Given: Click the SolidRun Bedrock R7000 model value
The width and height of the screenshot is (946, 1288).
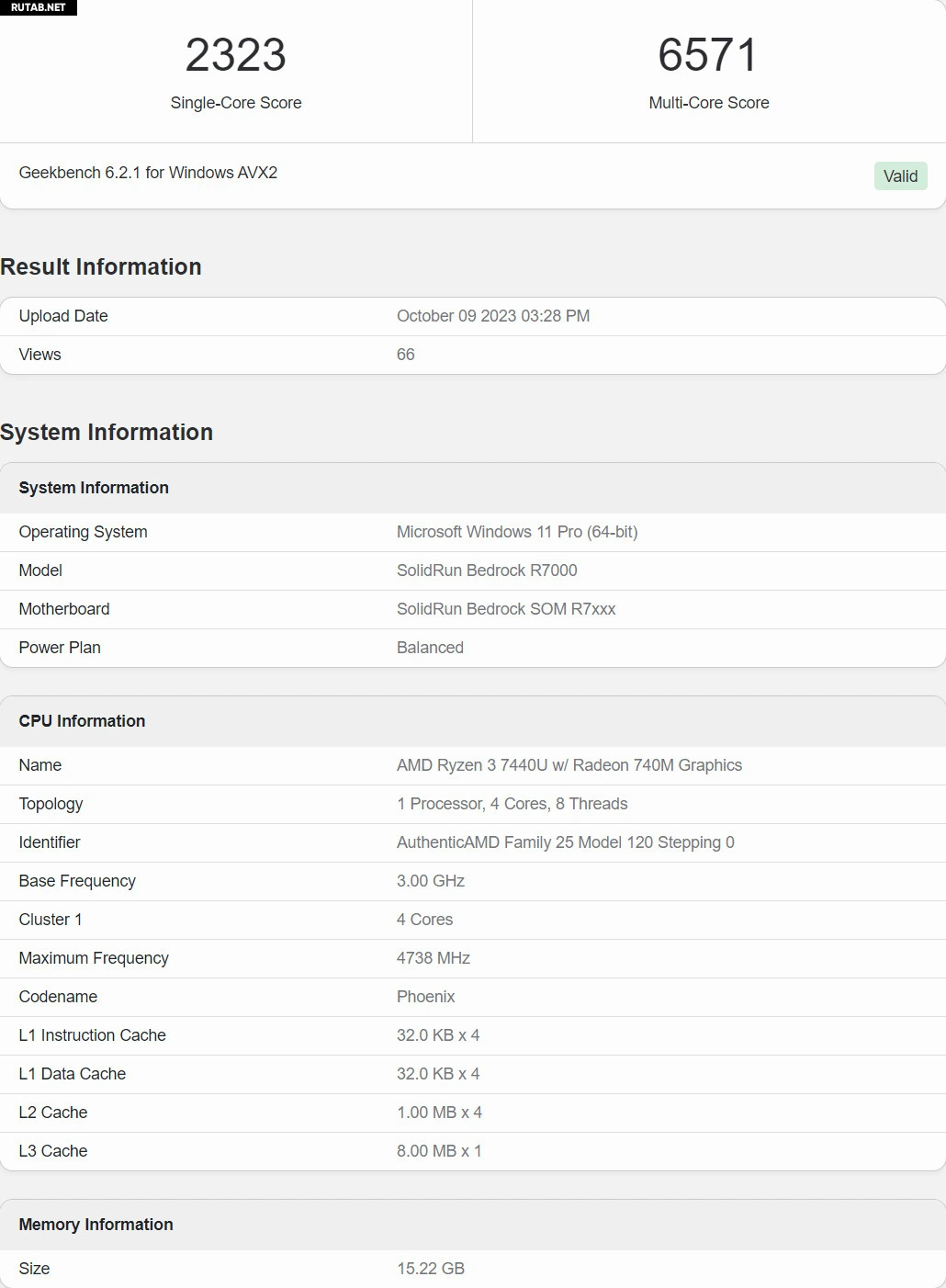Looking at the screenshot, I should [487, 571].
